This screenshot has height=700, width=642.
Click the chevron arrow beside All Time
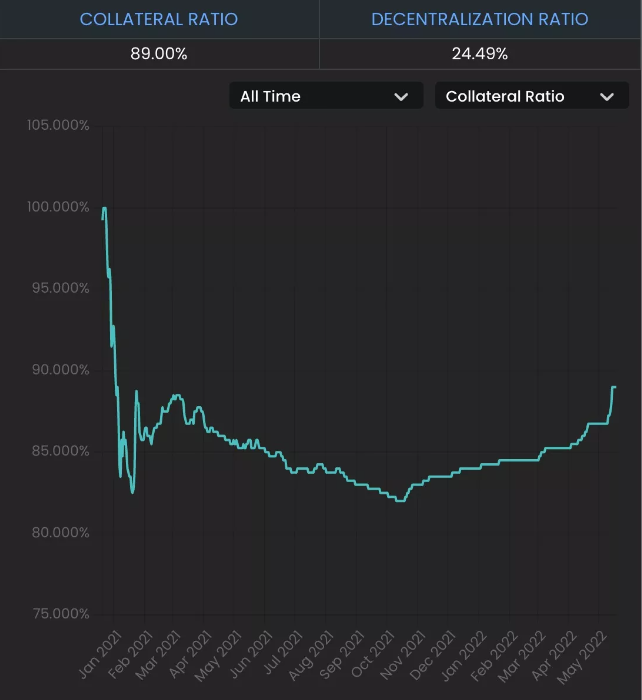(401, 97)
